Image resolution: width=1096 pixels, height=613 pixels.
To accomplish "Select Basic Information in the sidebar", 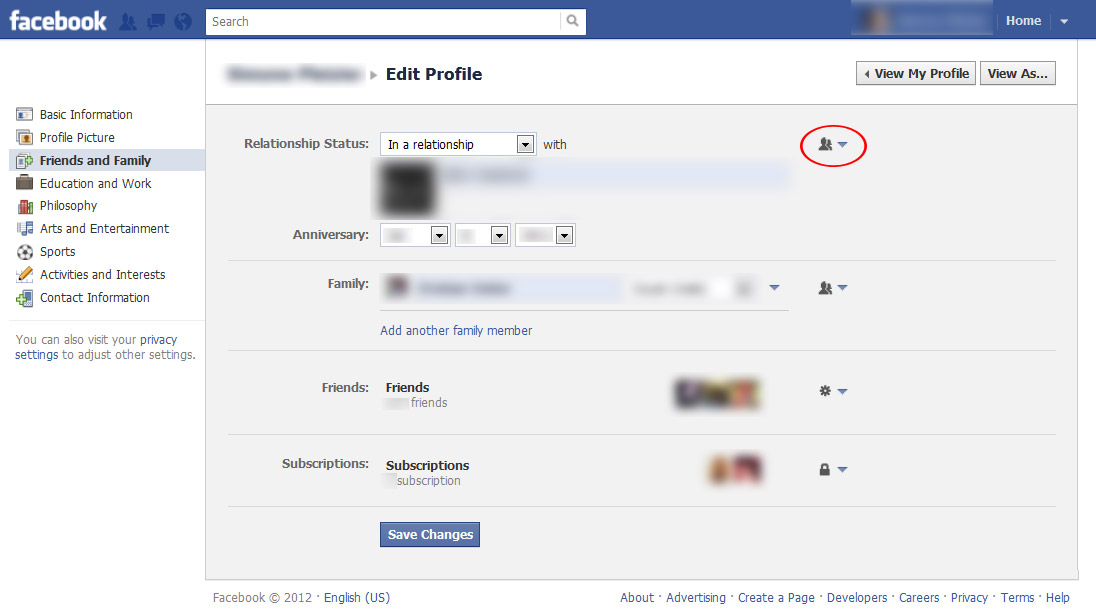I will (86, 115).
